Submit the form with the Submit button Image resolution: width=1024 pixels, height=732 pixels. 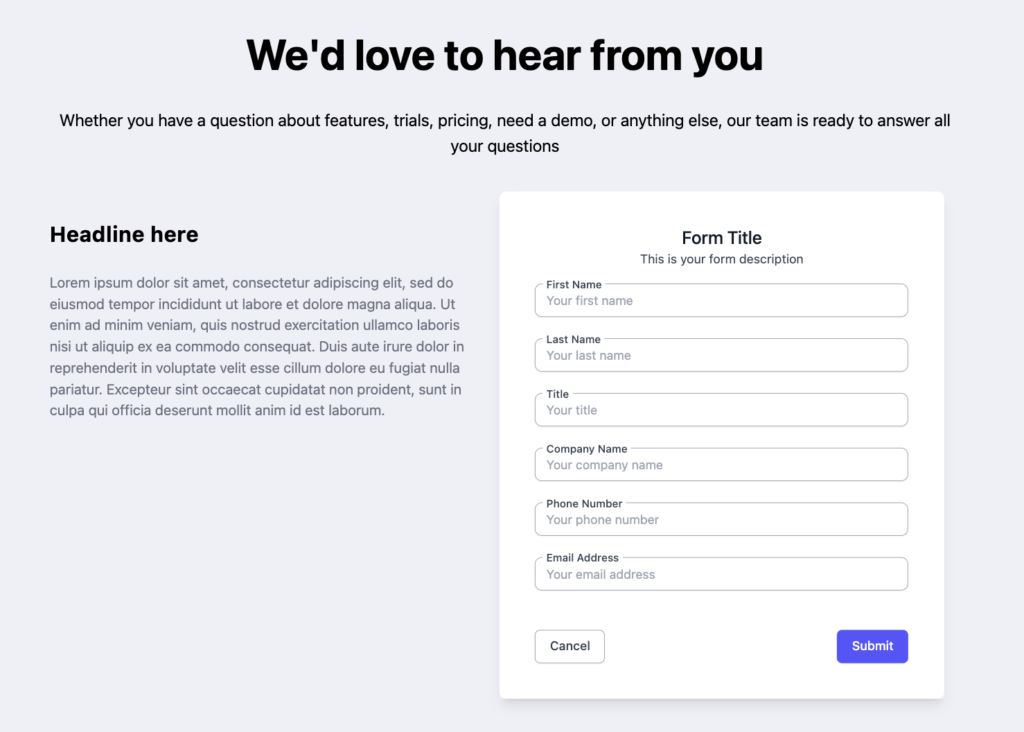872,646
